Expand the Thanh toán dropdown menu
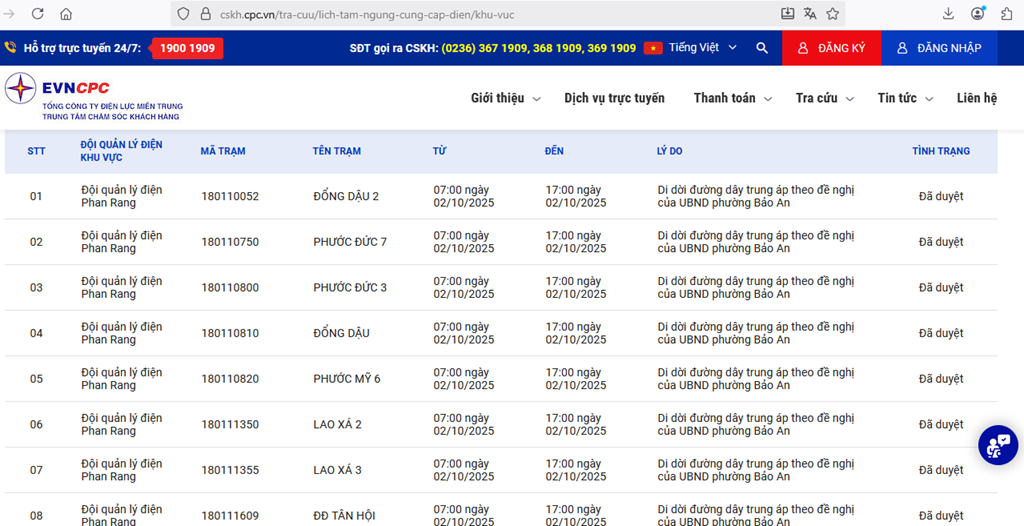 tap(732, 98)
